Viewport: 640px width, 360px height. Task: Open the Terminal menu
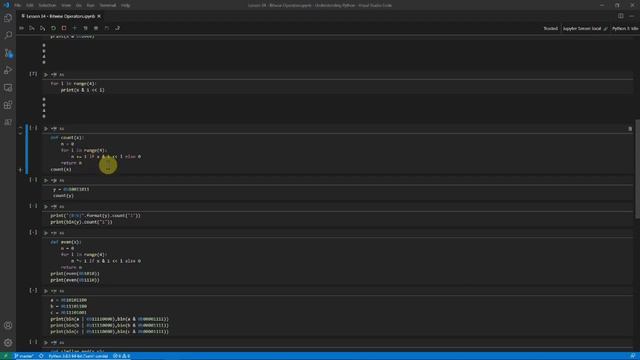point(108,5)
